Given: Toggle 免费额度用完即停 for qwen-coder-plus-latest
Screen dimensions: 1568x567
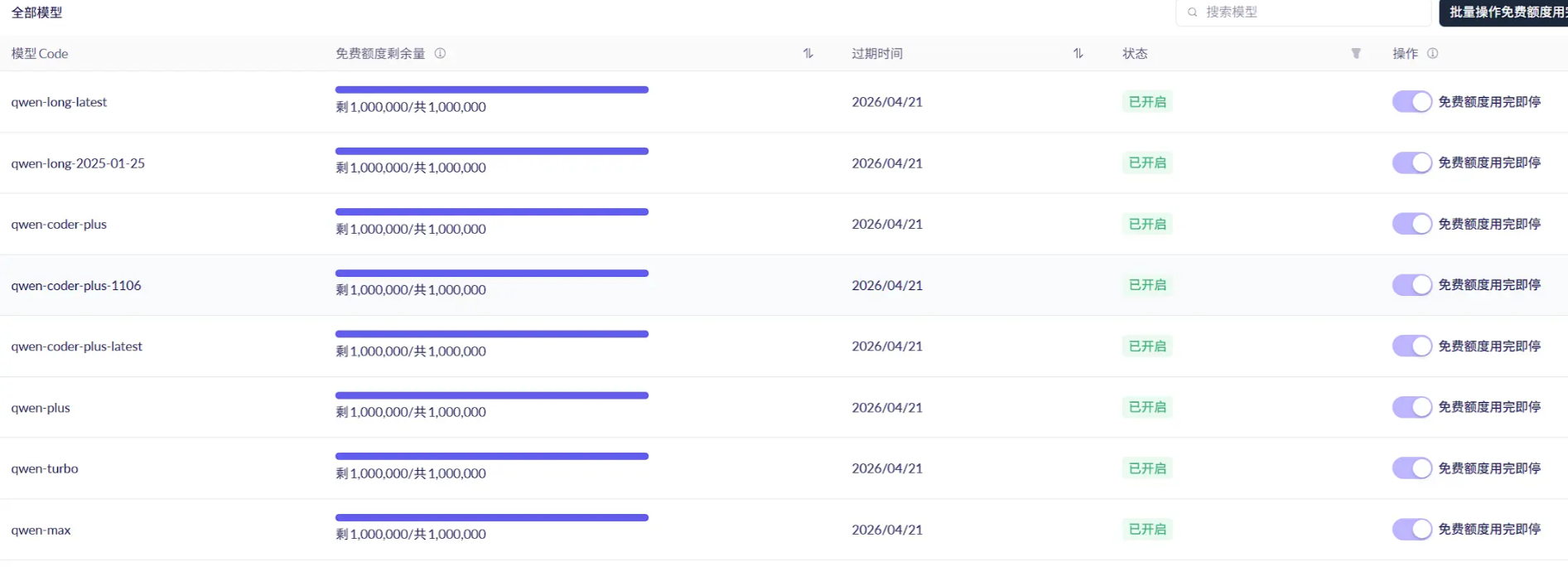Looking at the screenshot, I should click(1411, 346).
